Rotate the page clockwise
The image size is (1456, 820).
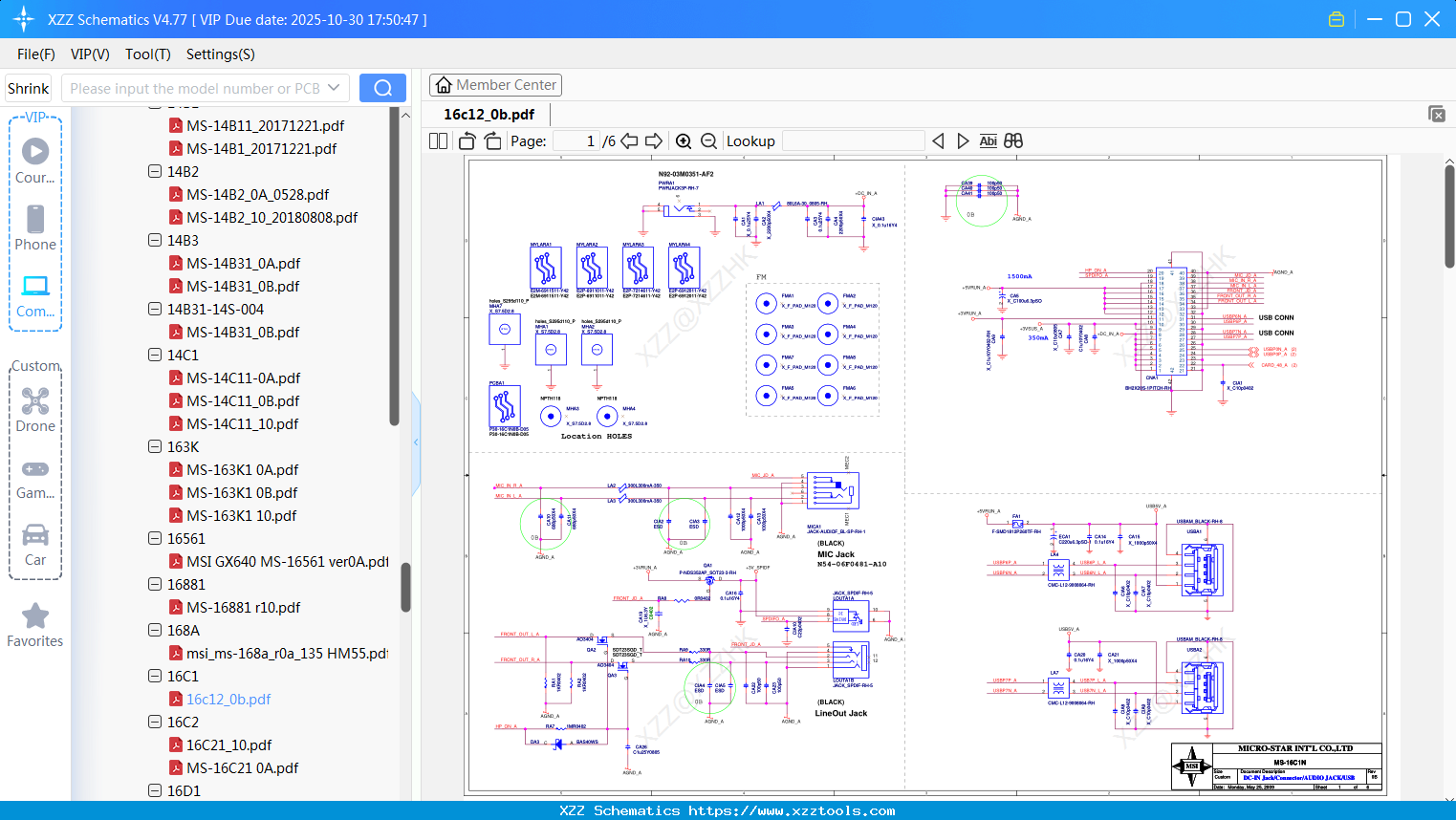point(492,141)
